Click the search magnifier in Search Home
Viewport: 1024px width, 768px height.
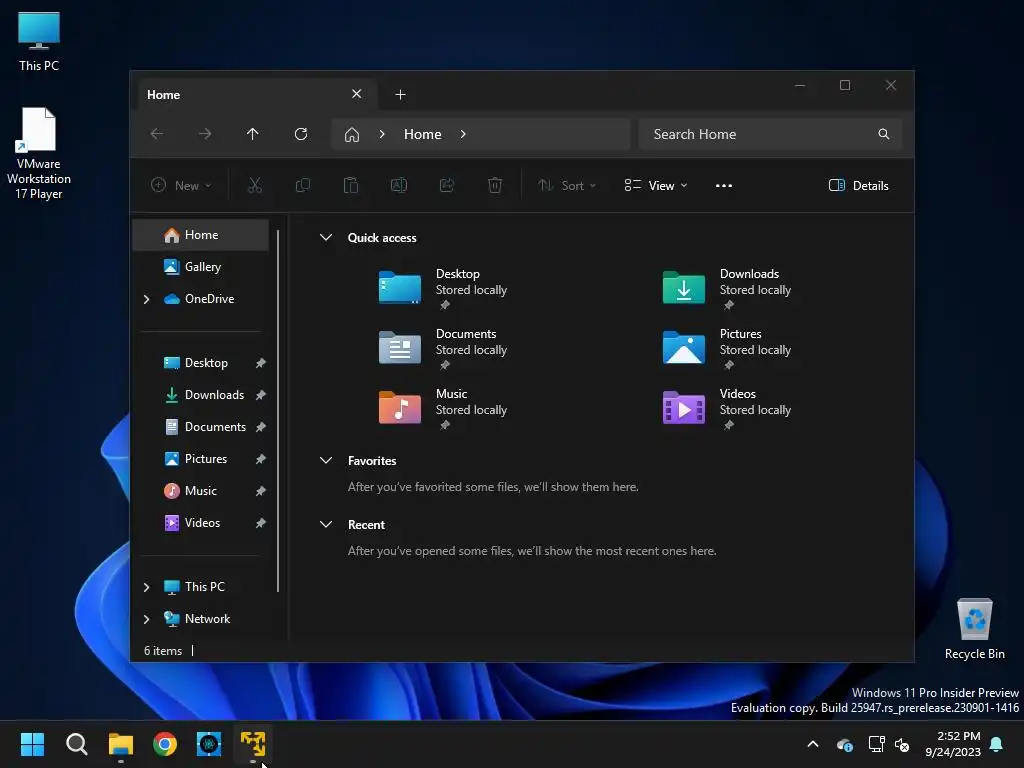click(x=884, y=134)
